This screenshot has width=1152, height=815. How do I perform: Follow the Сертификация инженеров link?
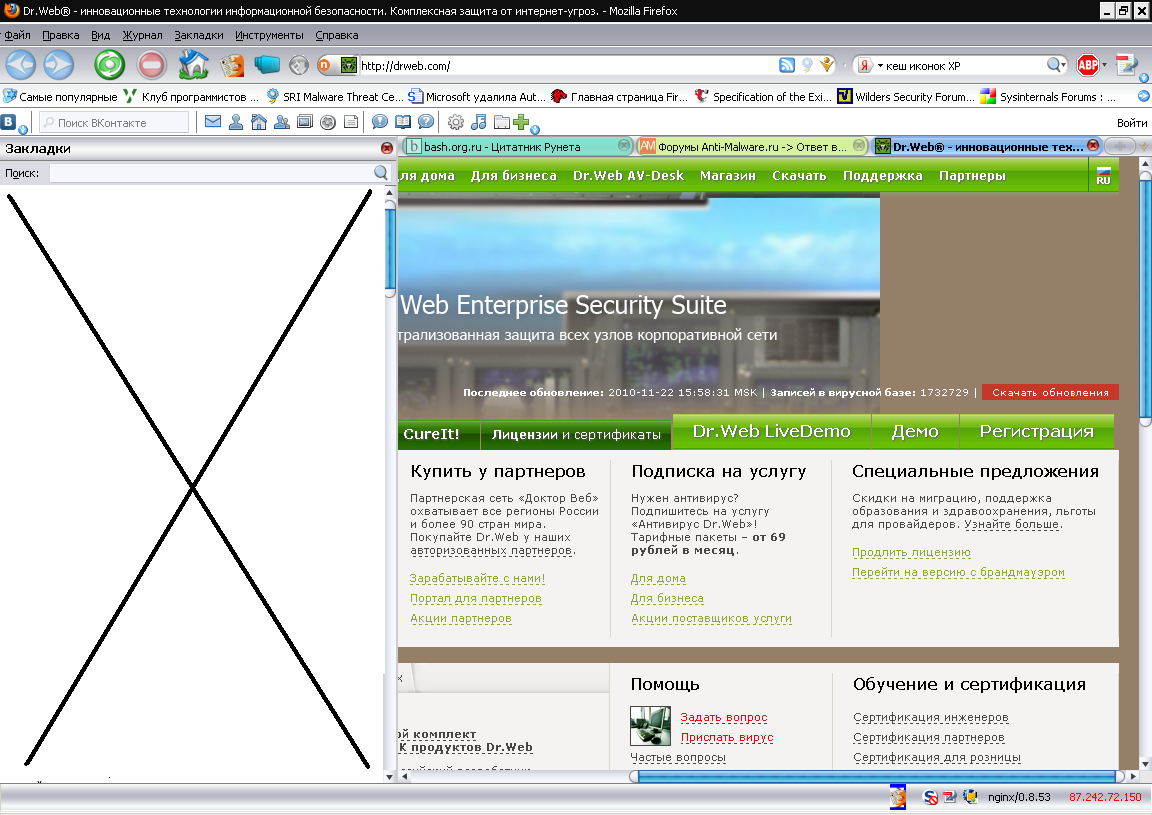931,717
